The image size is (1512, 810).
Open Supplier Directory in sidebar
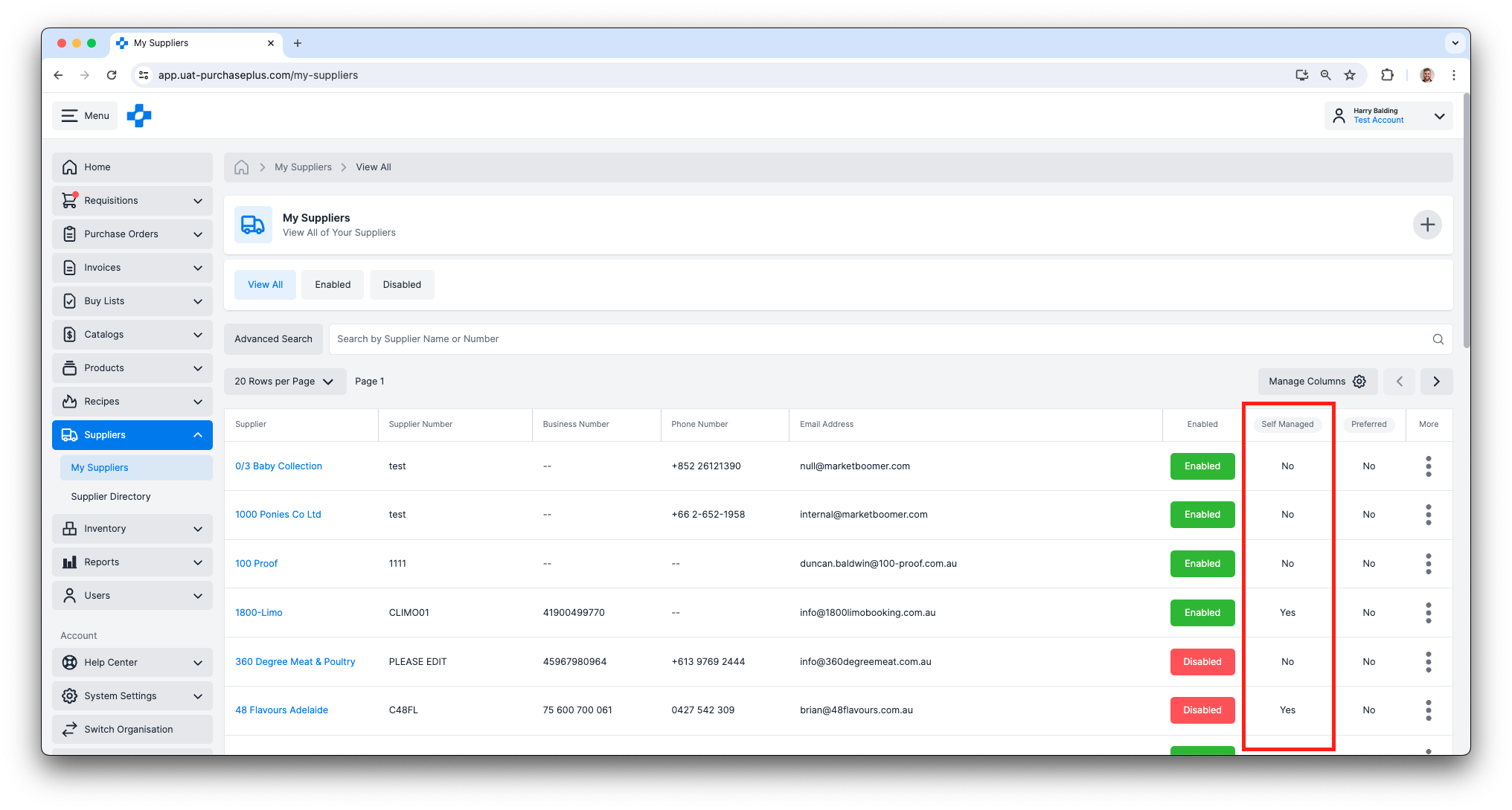pyautogui.click(x=111, y=497)
